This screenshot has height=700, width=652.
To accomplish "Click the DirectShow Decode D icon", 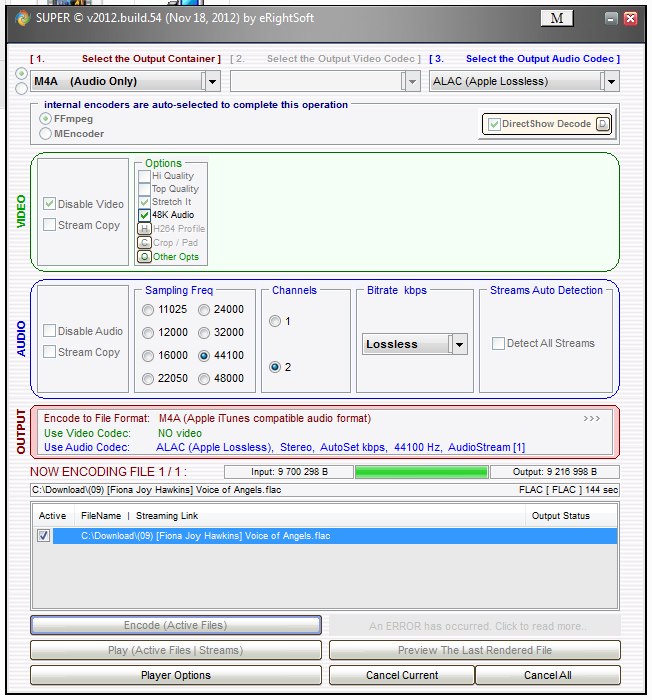I will 602,124.
